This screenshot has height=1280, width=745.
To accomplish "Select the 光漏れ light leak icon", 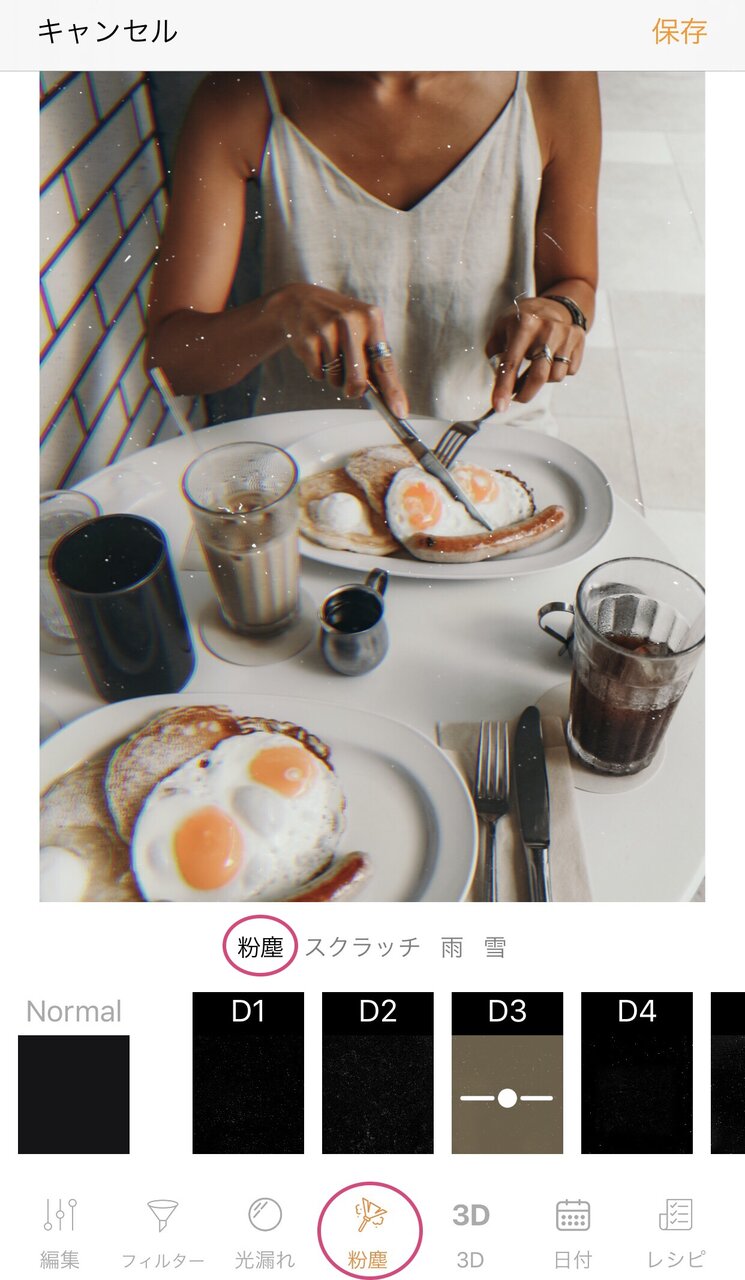I will coord(265,1215).
